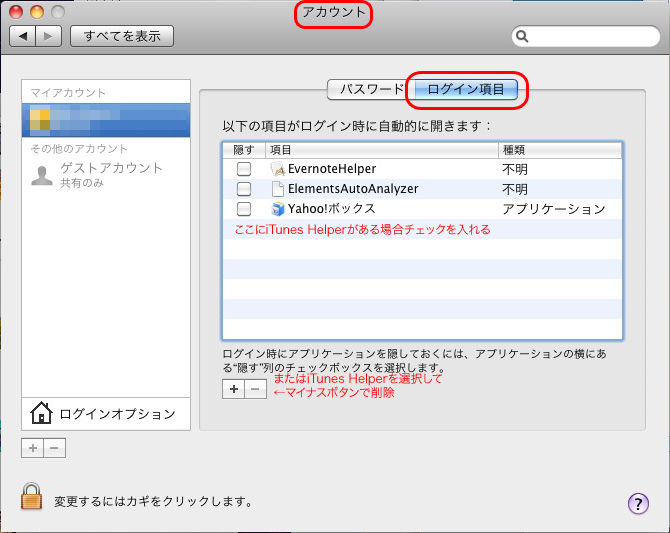
Task: Click the EvernoteHelper app icon
Action: click(278, 169)
